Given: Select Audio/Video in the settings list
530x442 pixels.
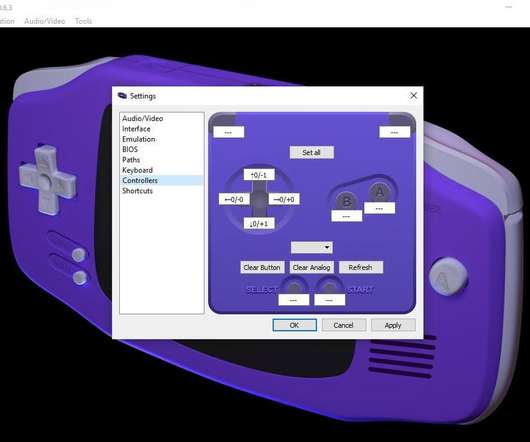Looking at the screenshot, I should coord(142,118).
